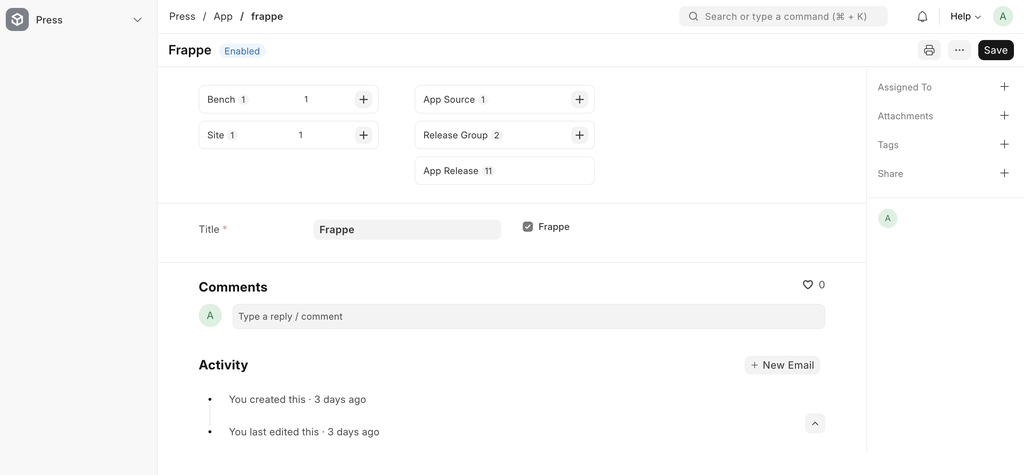Like the document with heart icon

pos(808,285)
